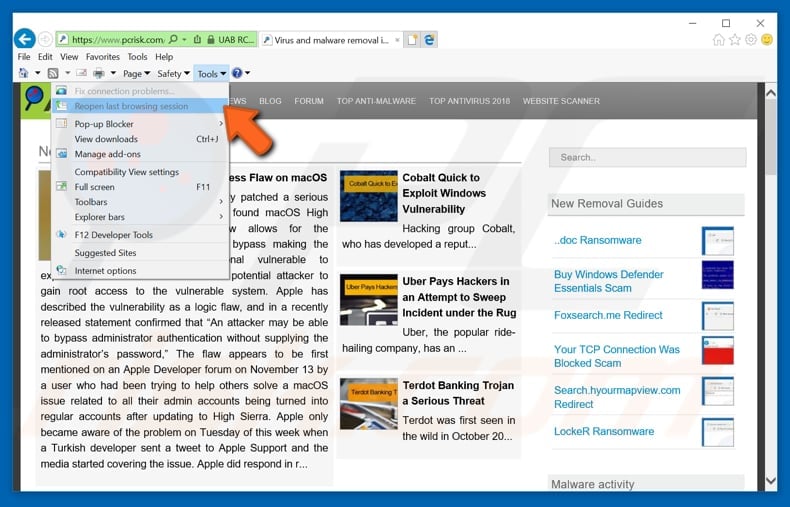Open the Tools menu in menu bar
This screenshot has width=790, height=507.
click(137, 56)
